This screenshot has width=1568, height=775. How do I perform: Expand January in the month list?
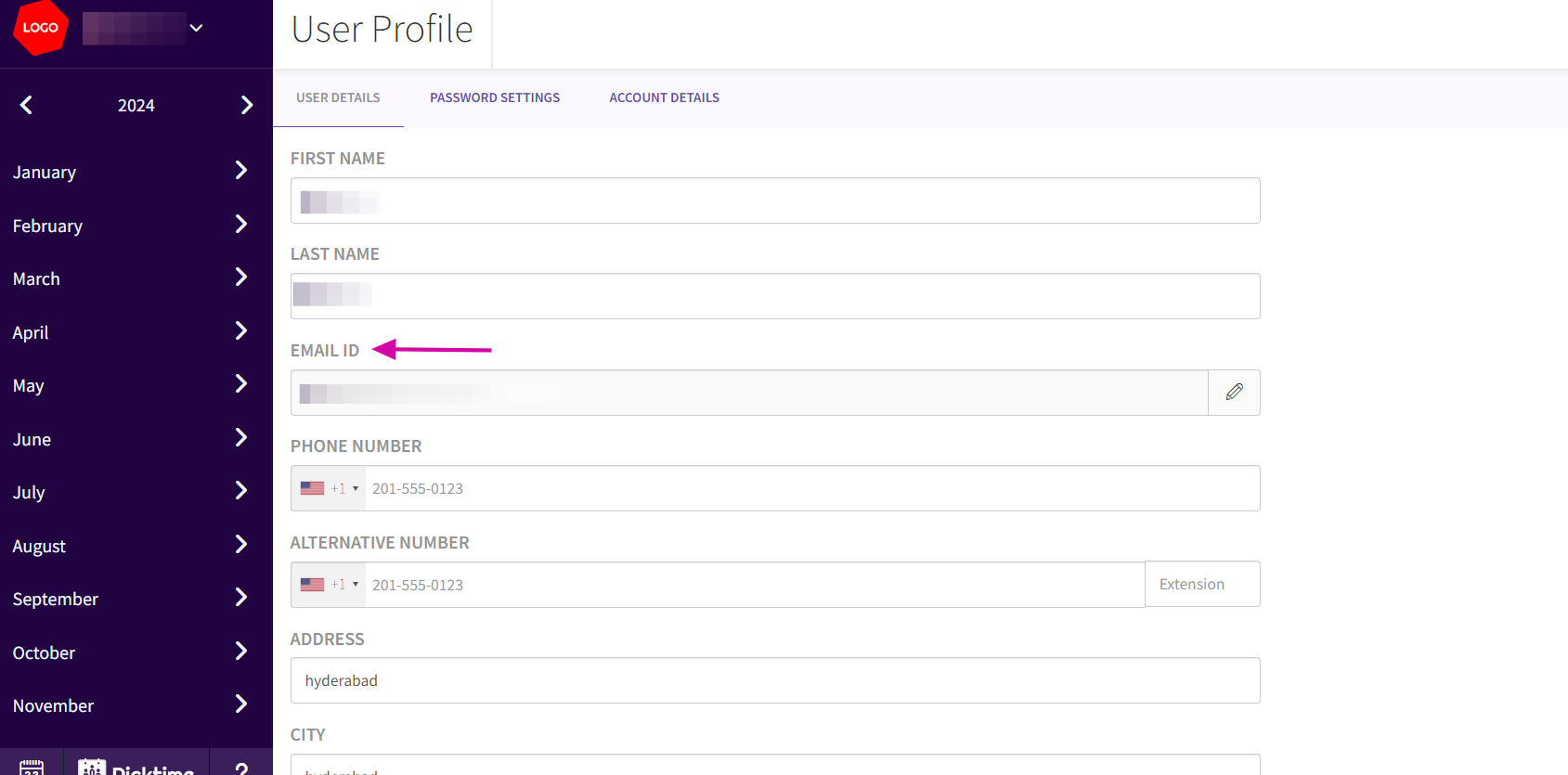(x=240, y=171)
